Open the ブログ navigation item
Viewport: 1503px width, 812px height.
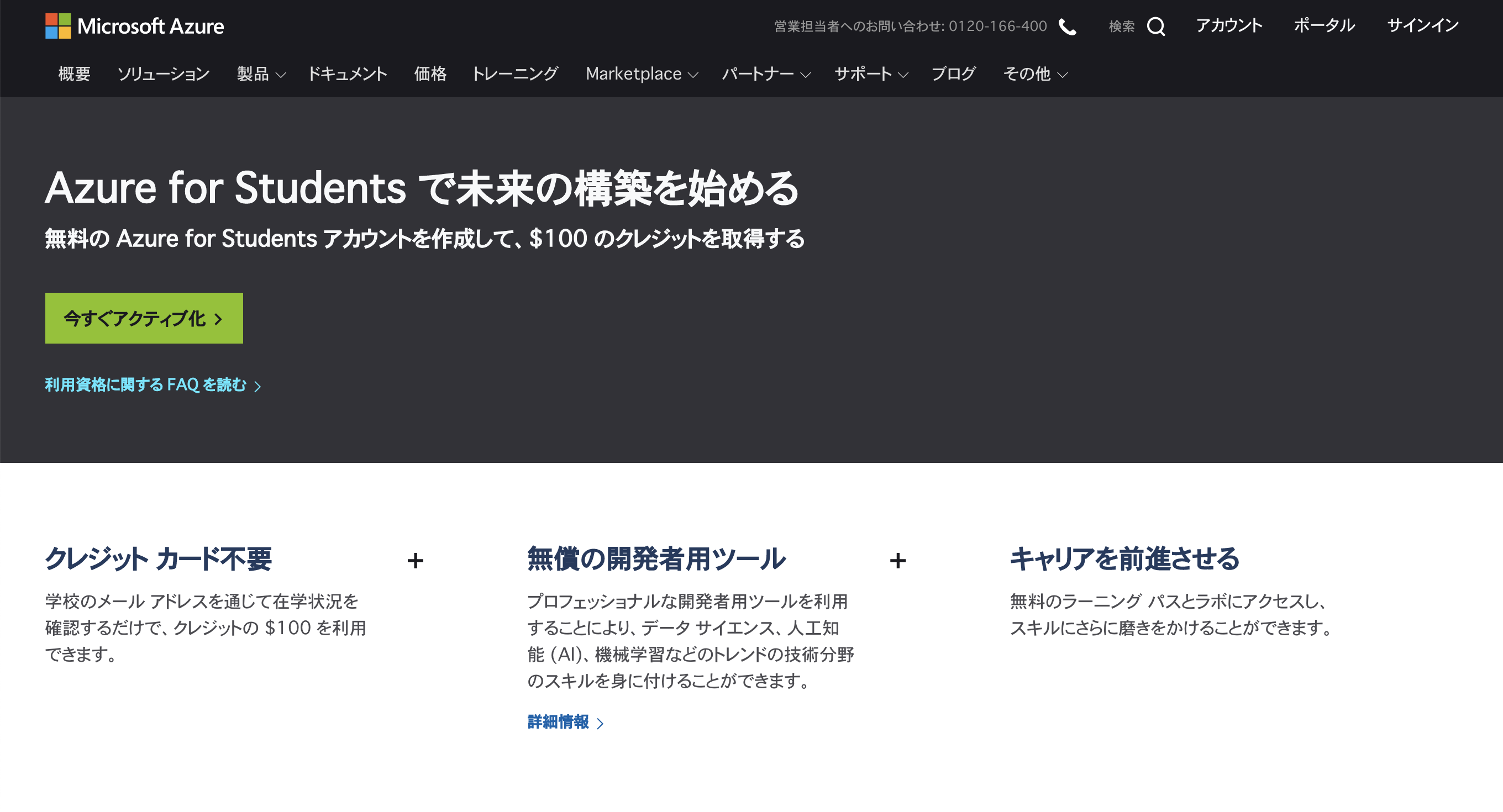pyautogui.click(x=953, y=73)
